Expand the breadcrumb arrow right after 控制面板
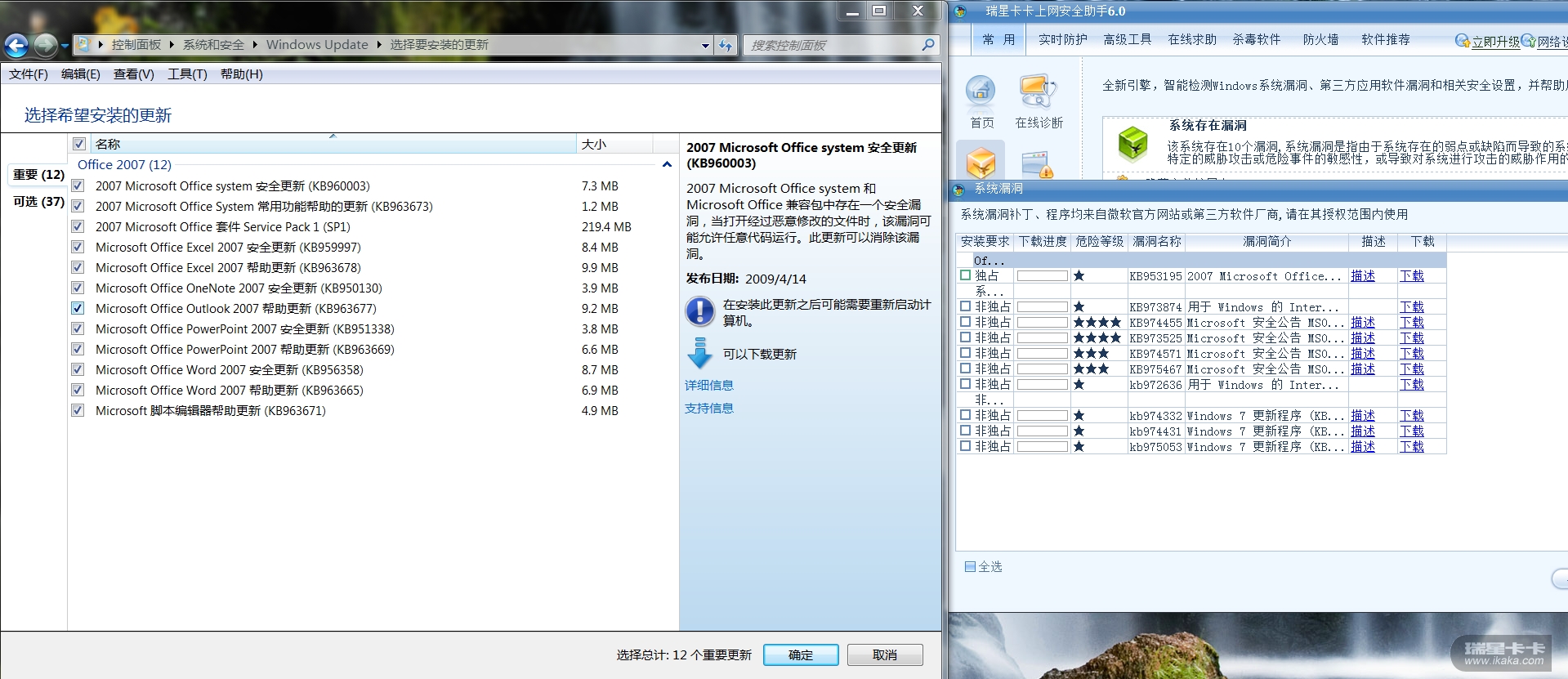 173,45
